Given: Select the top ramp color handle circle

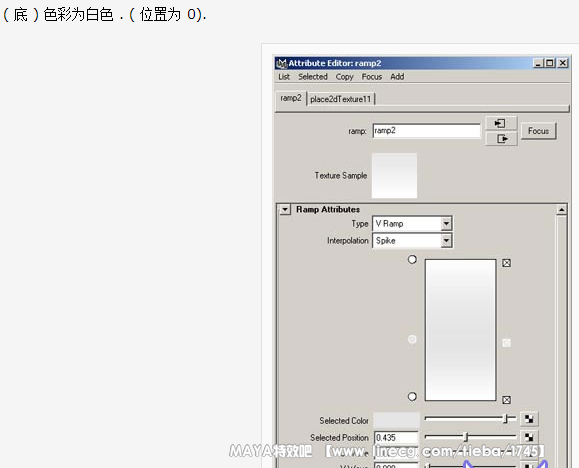Looking at the screenshot, I should tap(412, 260).
